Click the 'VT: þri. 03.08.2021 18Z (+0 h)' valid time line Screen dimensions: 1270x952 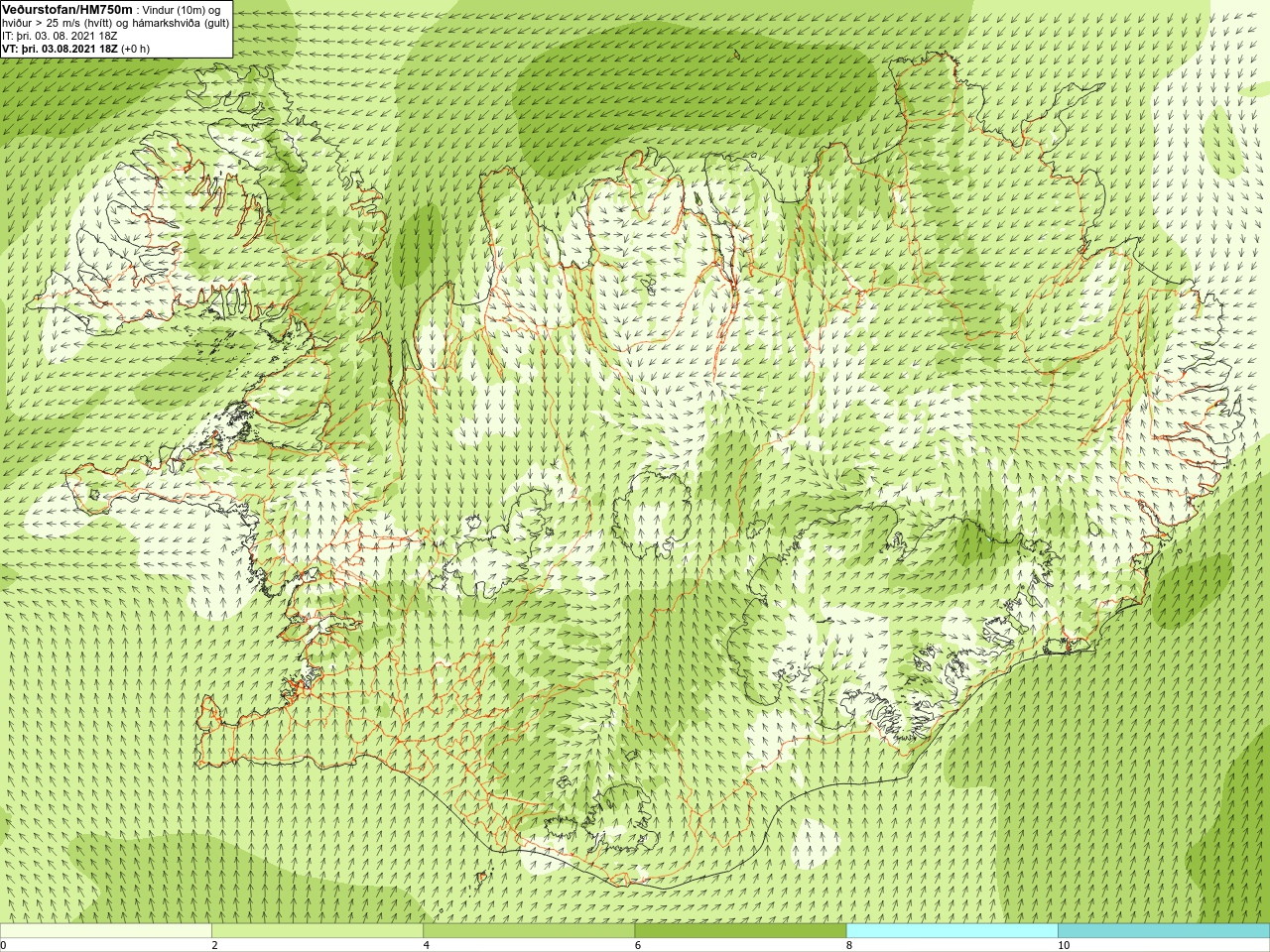point(76,49)
